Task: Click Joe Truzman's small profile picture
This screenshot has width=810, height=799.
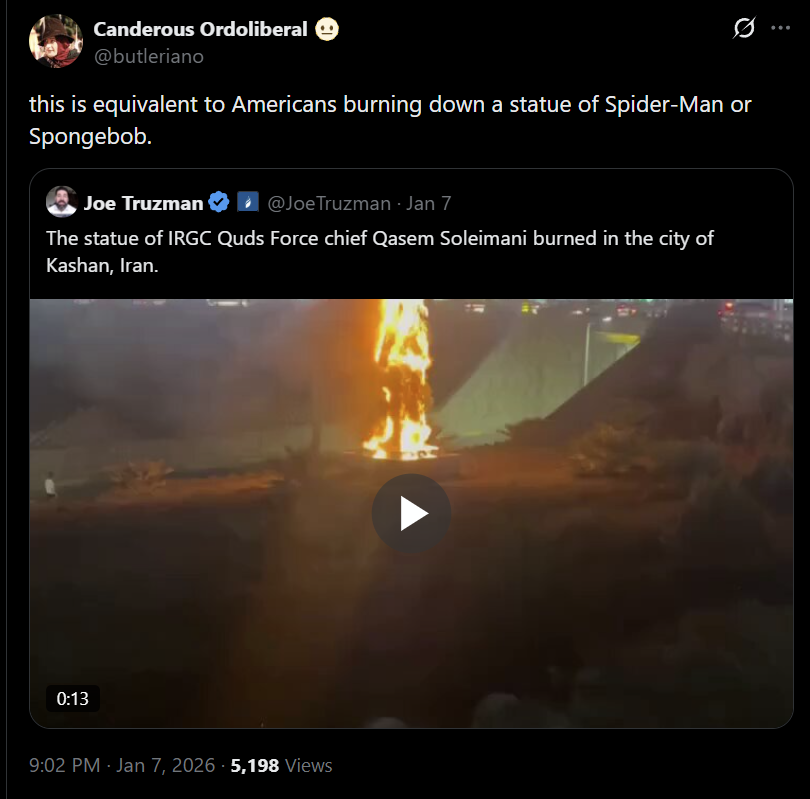Action: click(62, 203)
